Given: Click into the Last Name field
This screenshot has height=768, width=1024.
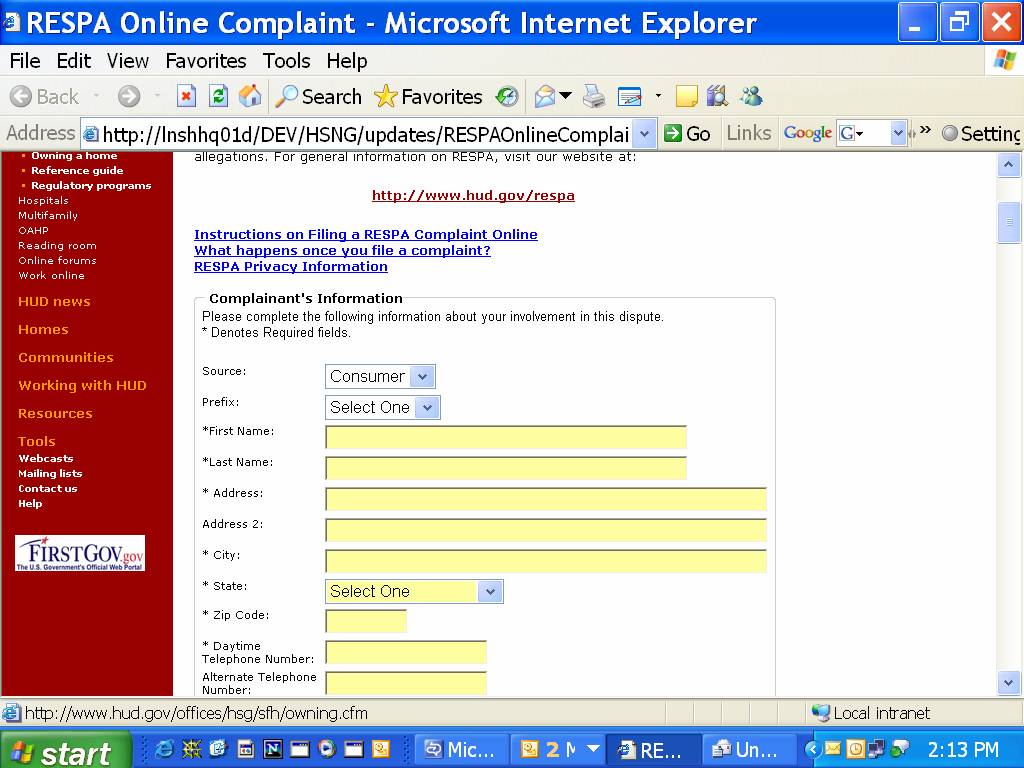Looking at the screenshot, I should point(506,468).
